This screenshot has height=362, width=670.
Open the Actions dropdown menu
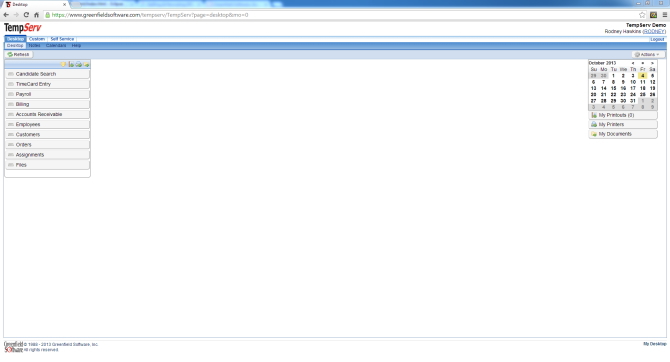pyautogui.click(x=648, y=54)
